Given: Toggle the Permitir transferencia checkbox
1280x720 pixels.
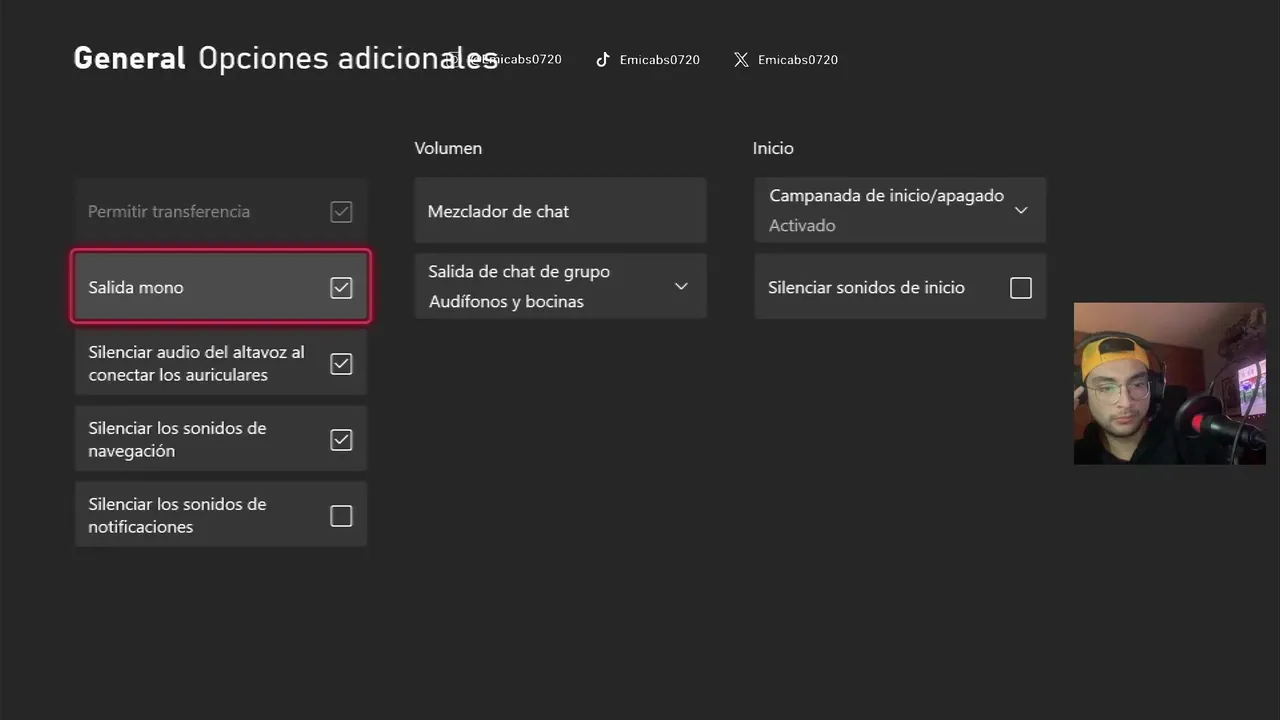Looking at the screenshot, I should [x=341, y=212].
